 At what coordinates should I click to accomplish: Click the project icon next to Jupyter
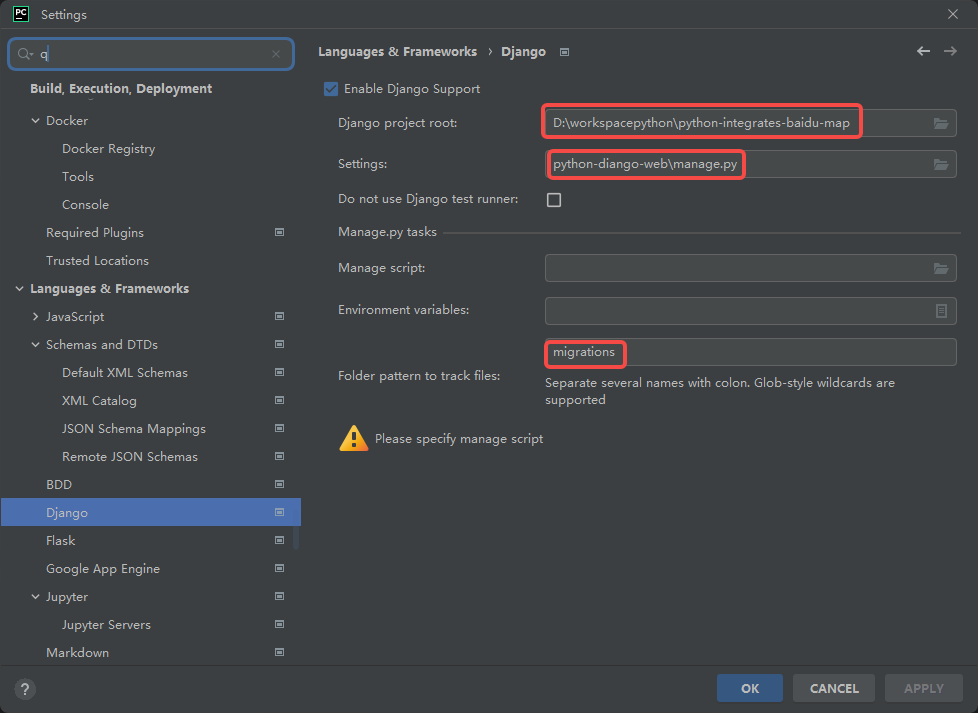pyautogui.click(x=279, y=597)
